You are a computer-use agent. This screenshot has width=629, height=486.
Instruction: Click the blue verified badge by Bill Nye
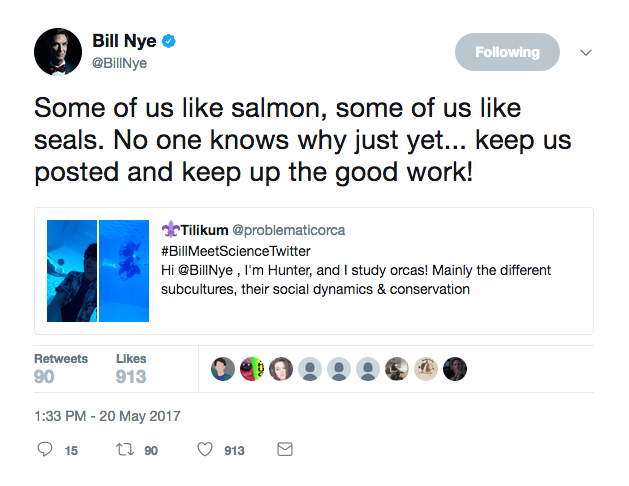[170, 42]
